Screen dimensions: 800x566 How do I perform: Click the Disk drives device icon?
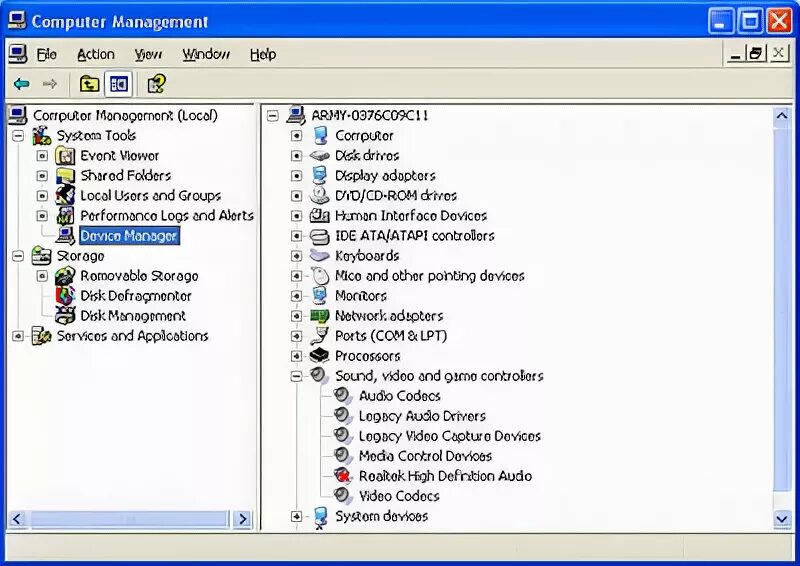(x=319, y=155)
